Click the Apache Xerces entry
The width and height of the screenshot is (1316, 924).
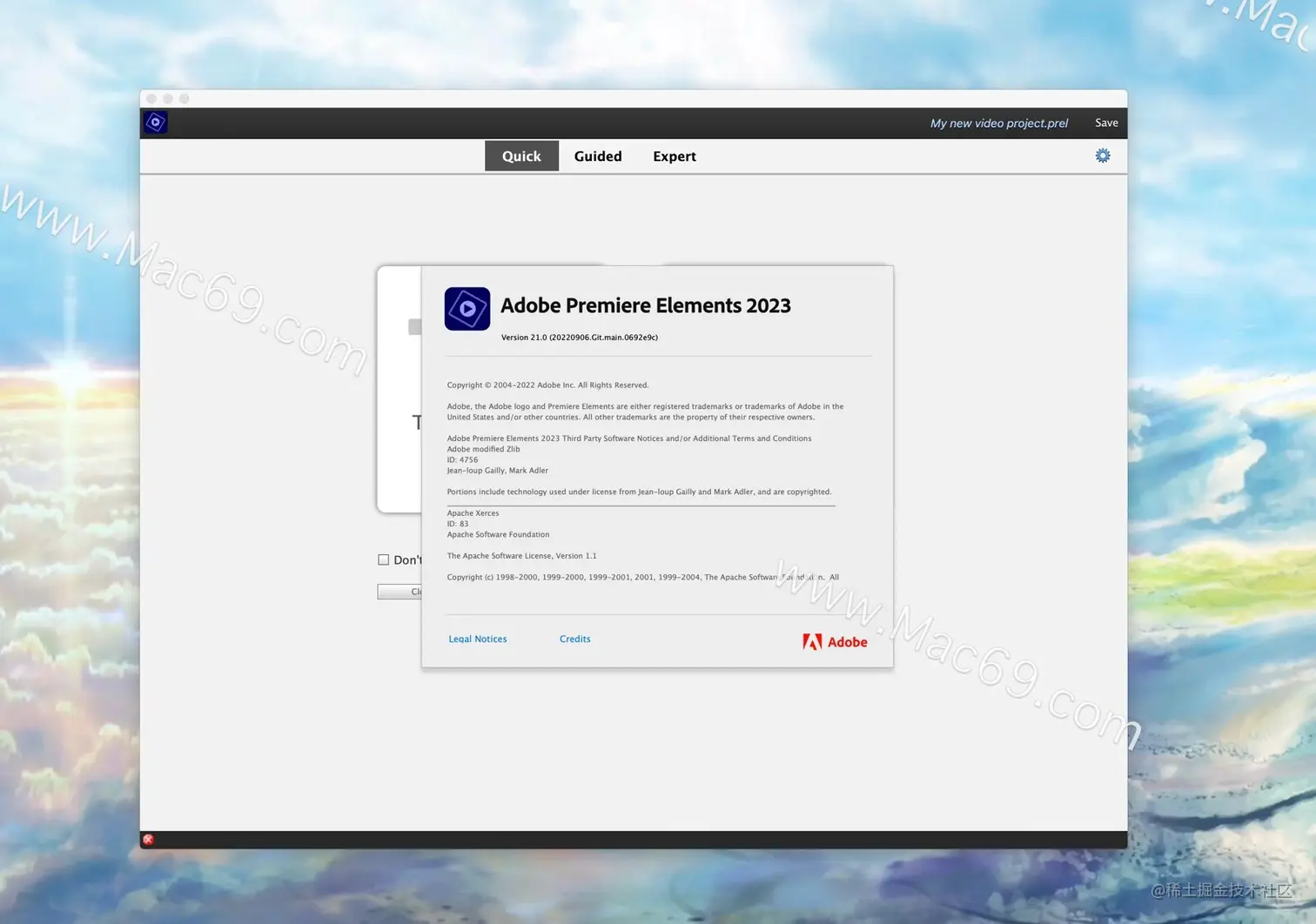473,513
